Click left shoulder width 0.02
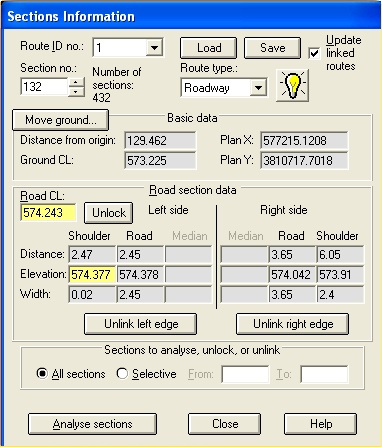 click(92, 295)
